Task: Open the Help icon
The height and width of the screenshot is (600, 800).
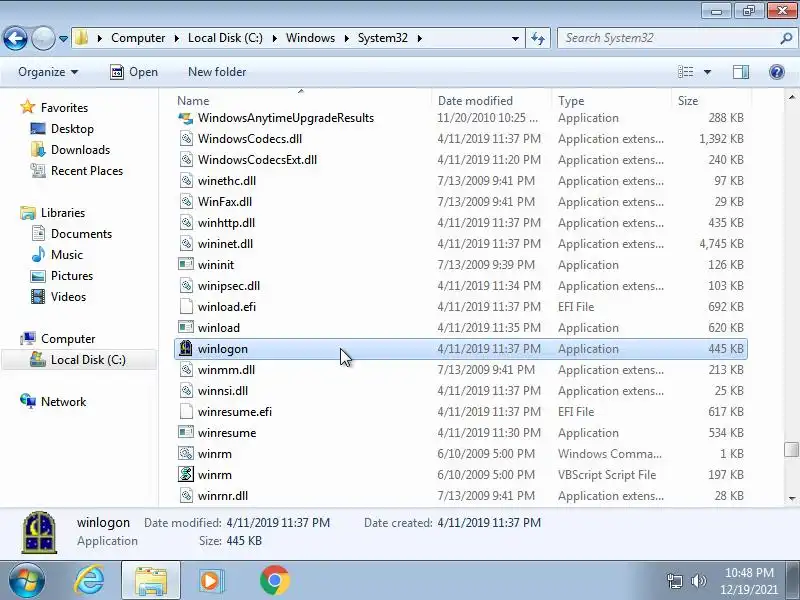Action: coord(777,72)
